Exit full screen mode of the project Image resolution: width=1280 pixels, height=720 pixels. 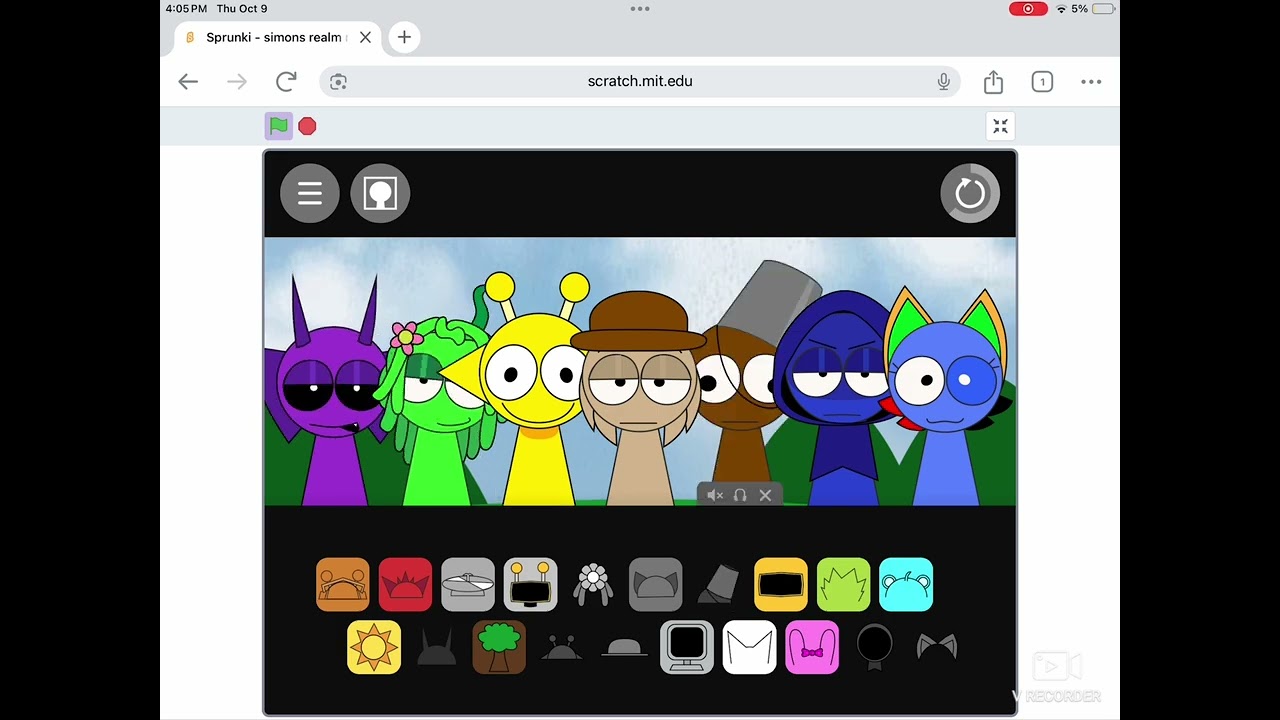coord(1000,126)
